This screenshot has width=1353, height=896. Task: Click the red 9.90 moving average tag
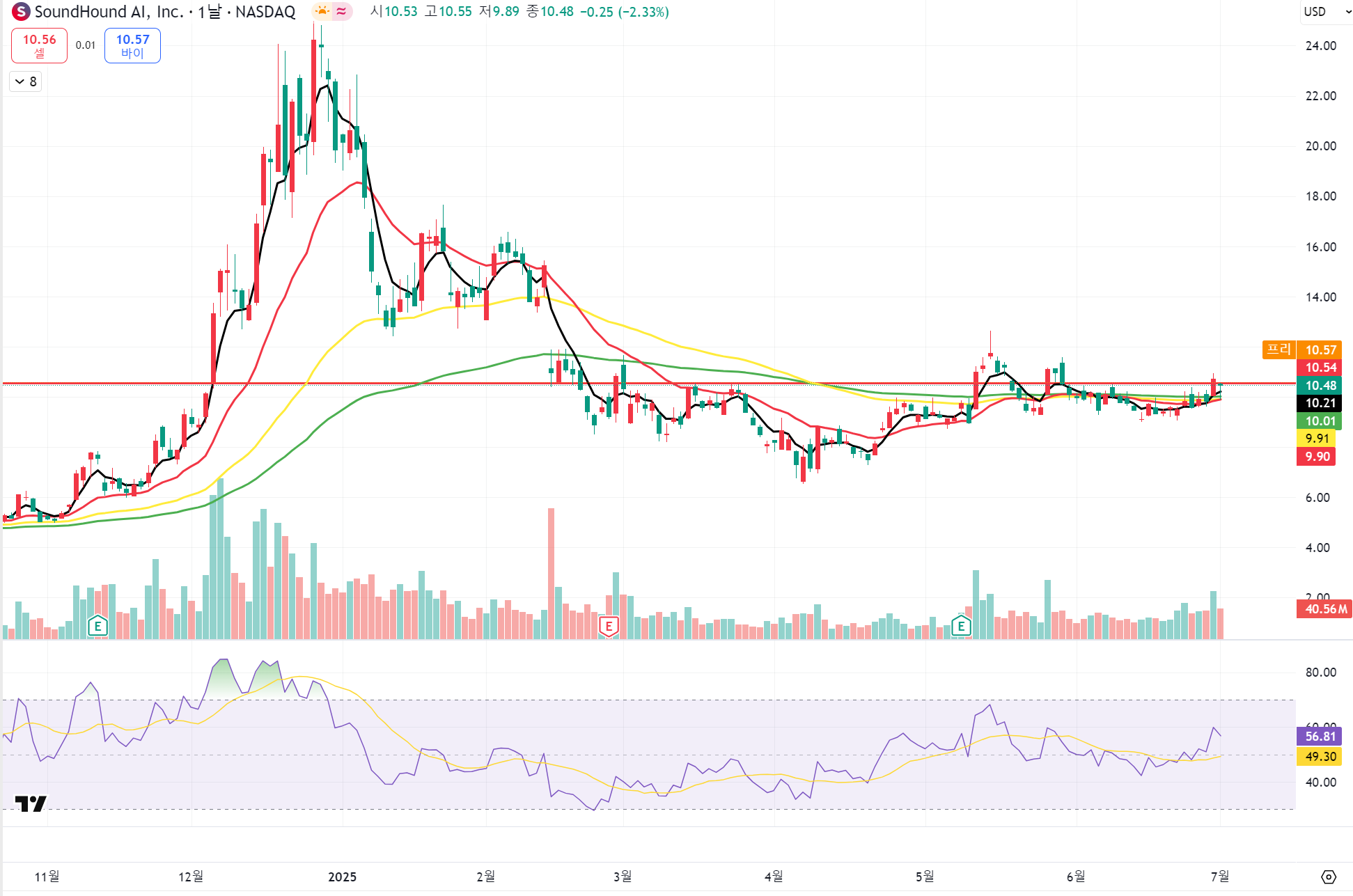1316,456
